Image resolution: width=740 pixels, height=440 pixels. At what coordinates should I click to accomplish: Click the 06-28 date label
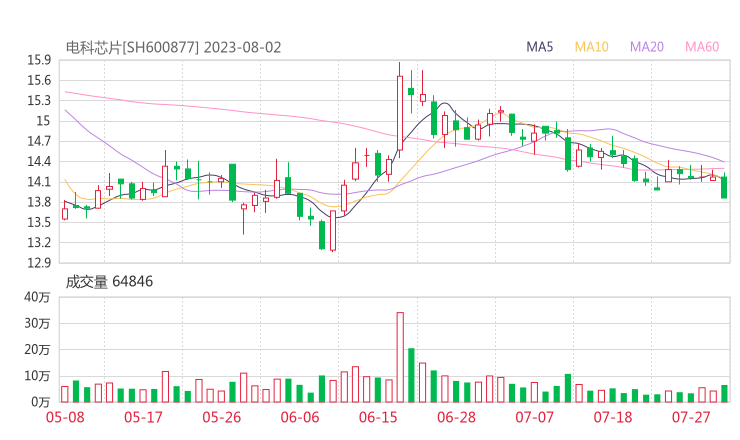[x=456, y=417]
